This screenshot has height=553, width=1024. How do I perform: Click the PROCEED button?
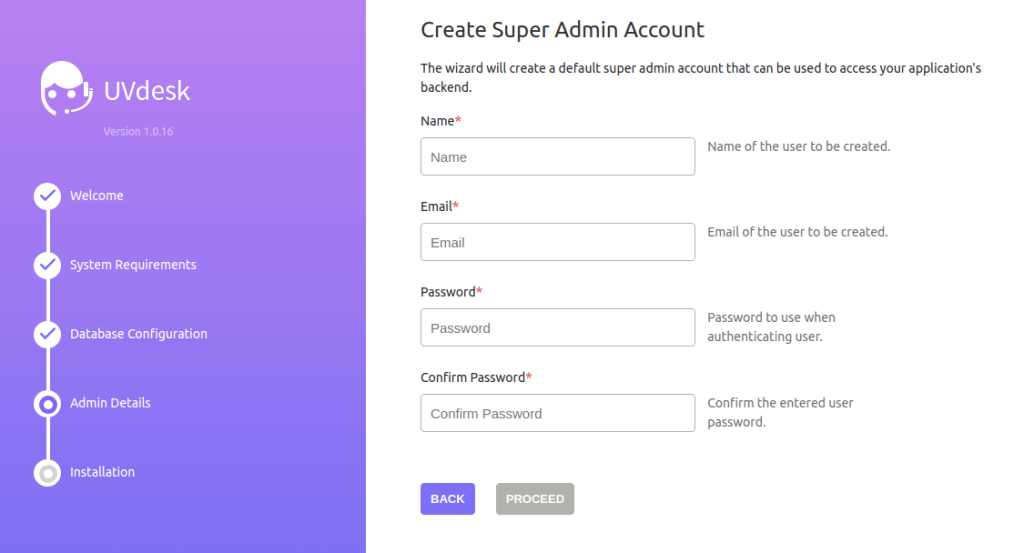535,499
